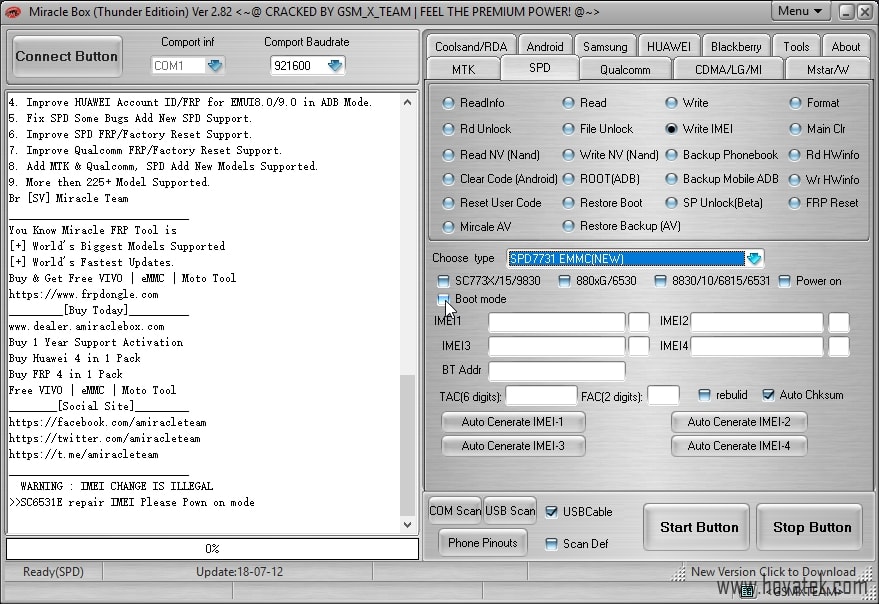
Task: Select the Rd Unlock radio option
Action: point(448,129)
